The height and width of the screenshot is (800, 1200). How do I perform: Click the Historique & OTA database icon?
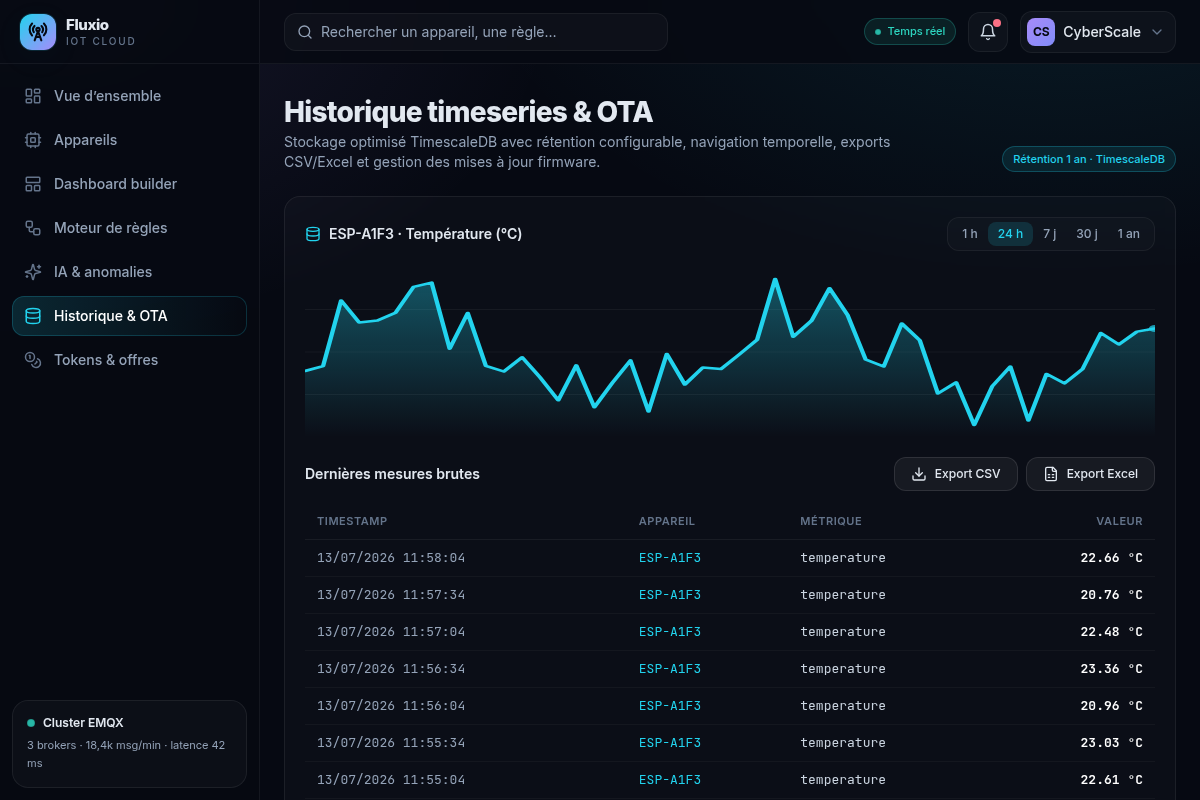33,316
